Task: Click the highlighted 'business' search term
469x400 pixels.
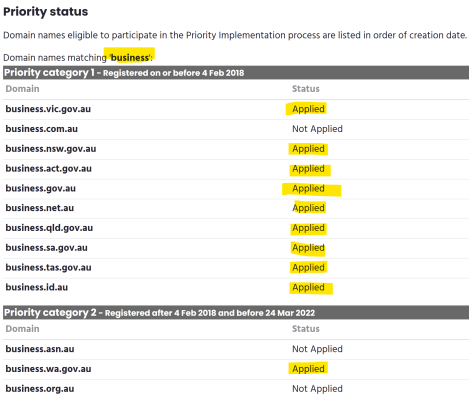Action: point(130,58)
